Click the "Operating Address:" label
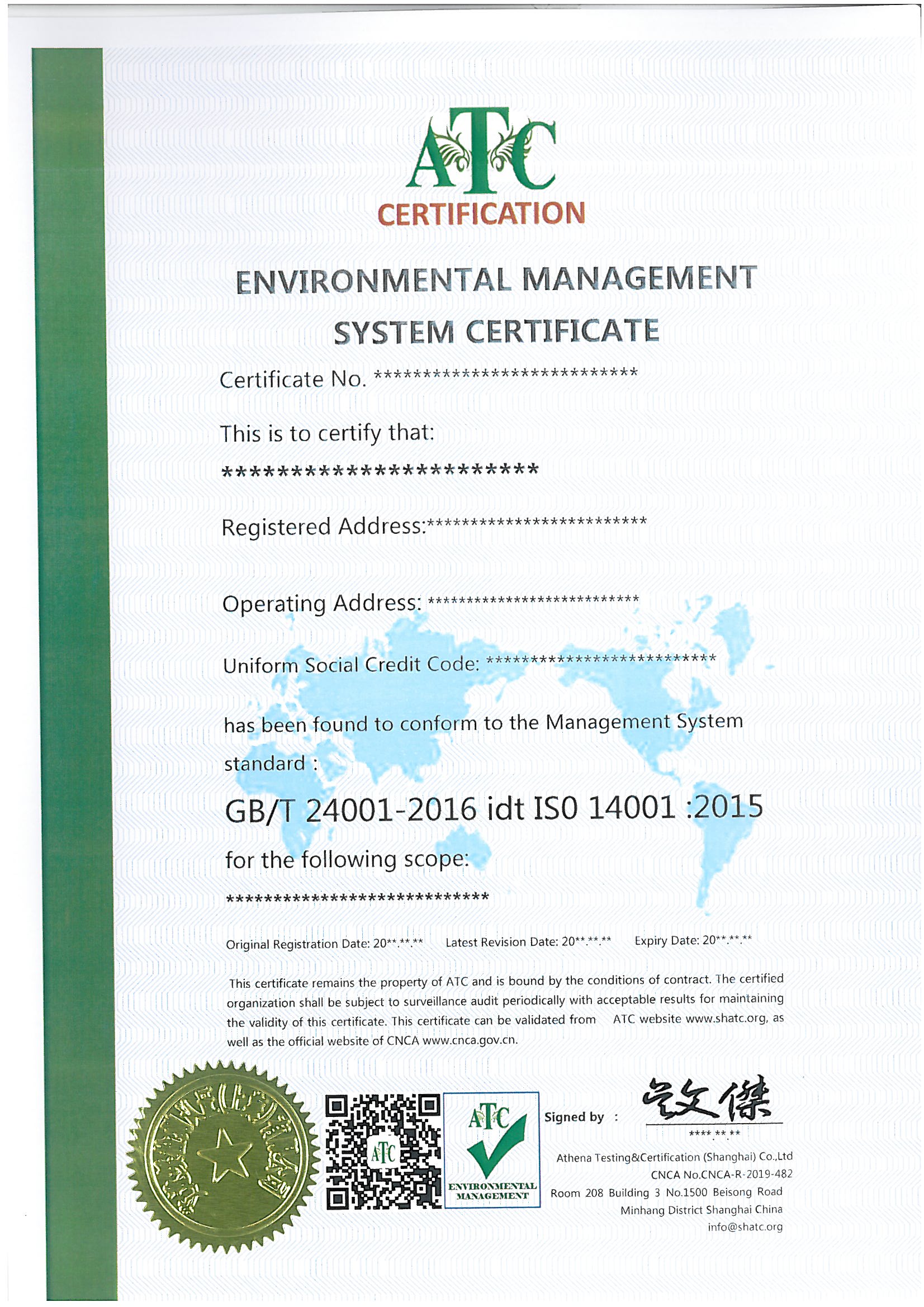This screenshot has height=1307, width=924. coord(322,603)
